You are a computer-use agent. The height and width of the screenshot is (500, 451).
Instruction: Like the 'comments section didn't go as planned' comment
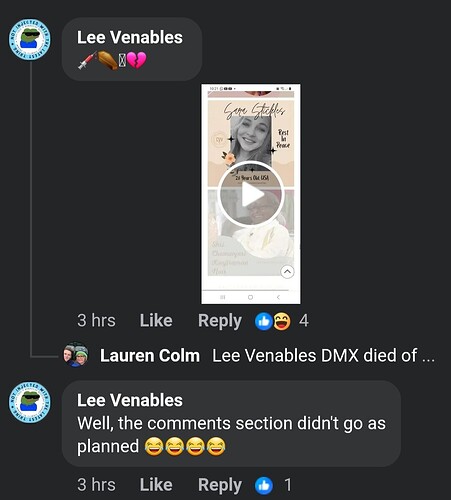pyautogui.click(x=156, y=485)
